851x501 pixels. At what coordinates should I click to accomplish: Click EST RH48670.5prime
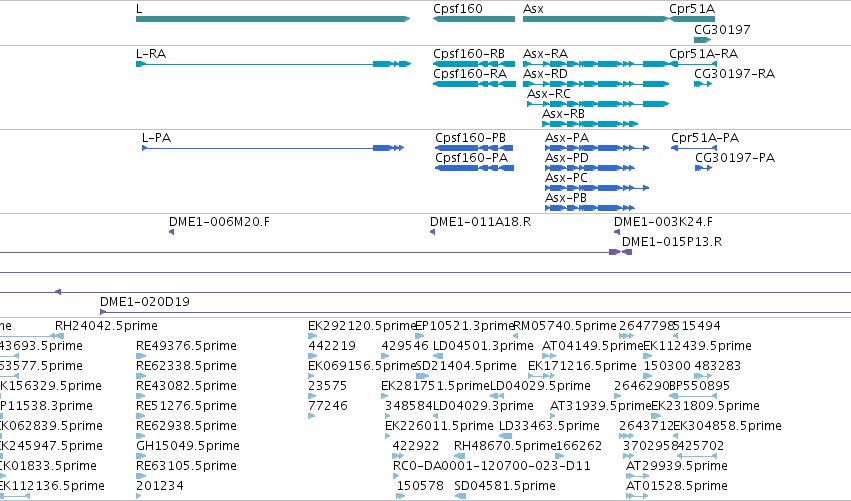460,456
